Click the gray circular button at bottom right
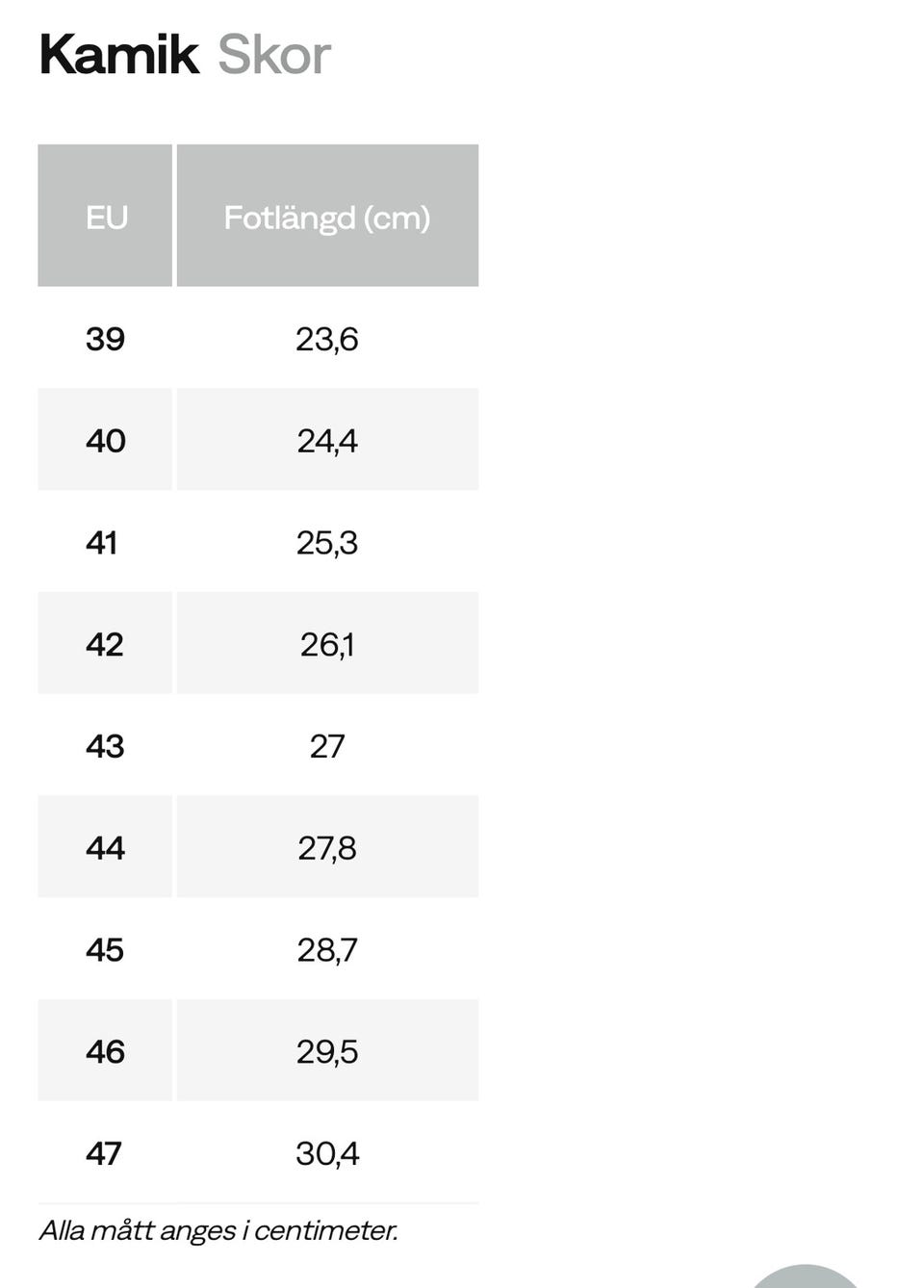924x1288 pixels. tap(805, 1277)
